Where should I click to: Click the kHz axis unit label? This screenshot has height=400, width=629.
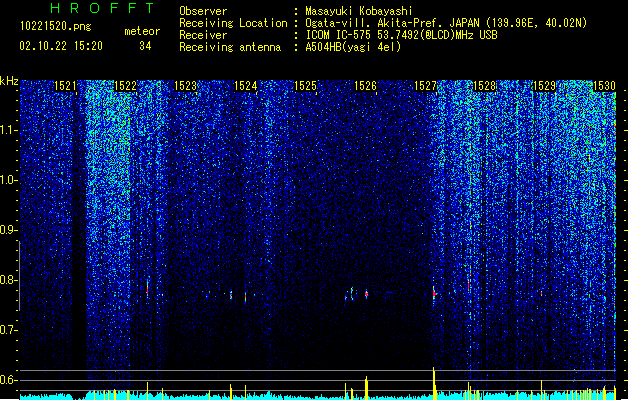point(9,81)
